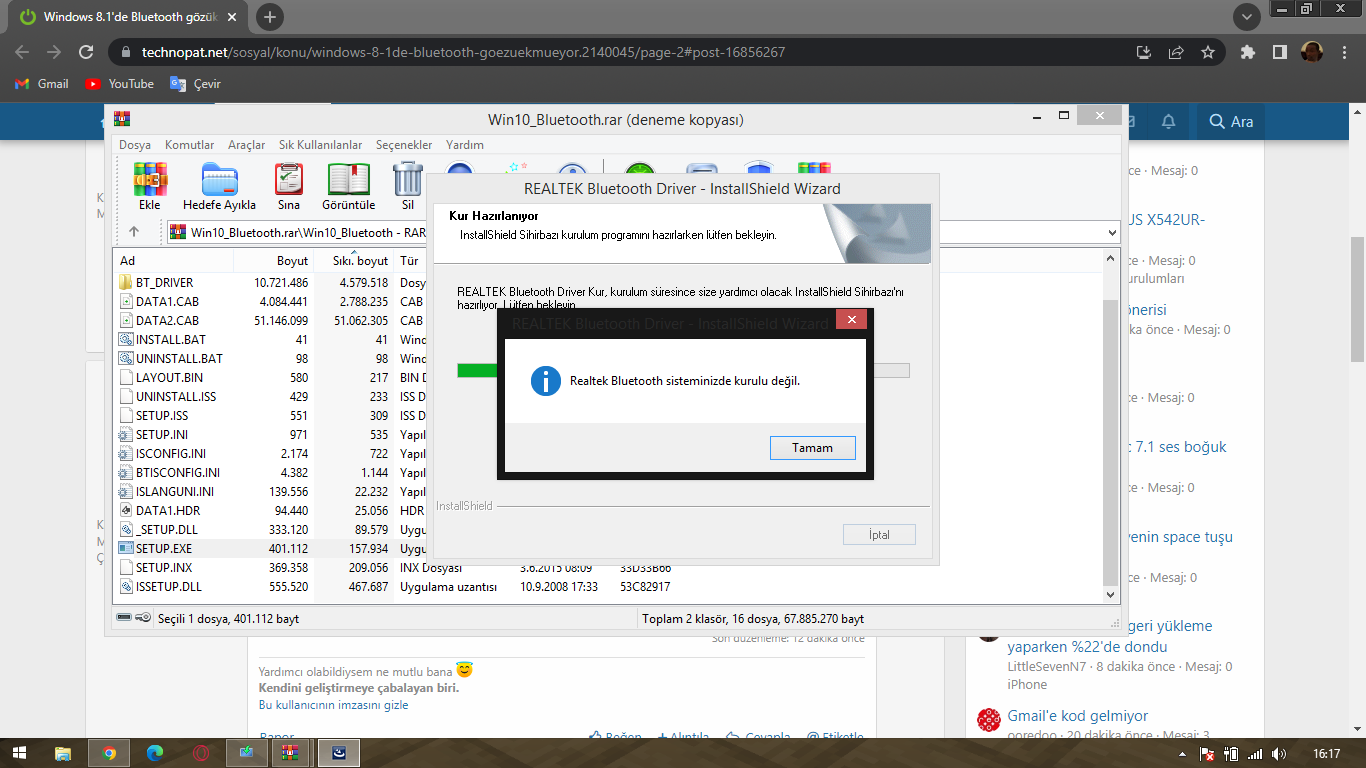This screenshot has height=768, width=1366.
Task: Select the Windows 8.1'de Bluetooth tab
Action: [x=128, y=17]
